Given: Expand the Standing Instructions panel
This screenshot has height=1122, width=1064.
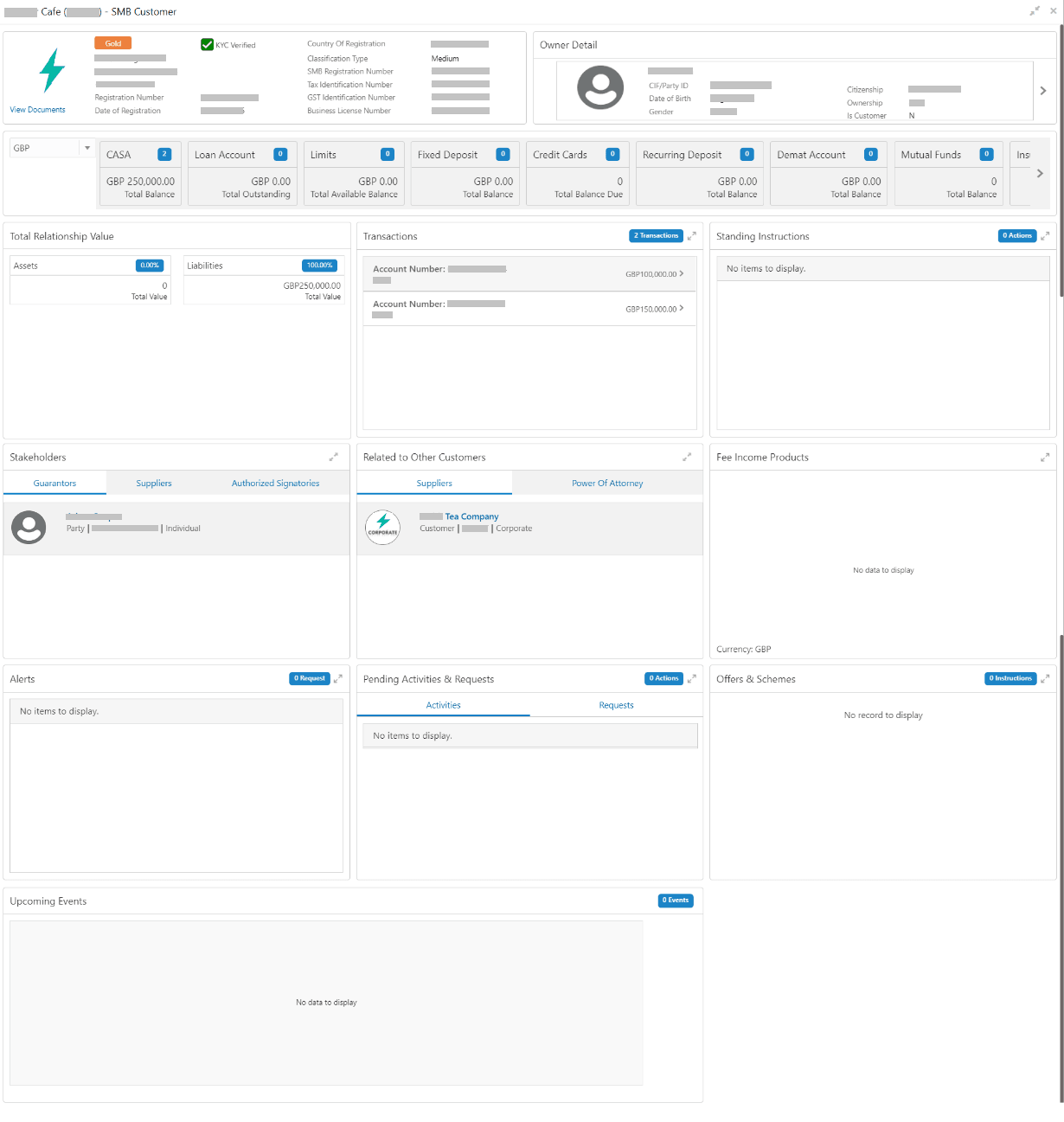Looking at the screenshot, I should (1045, 235).
